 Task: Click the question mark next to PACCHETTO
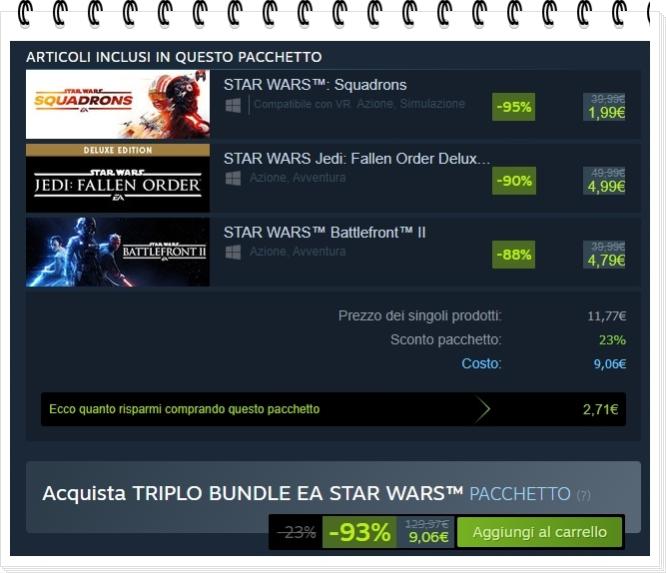tap(584, 495)
